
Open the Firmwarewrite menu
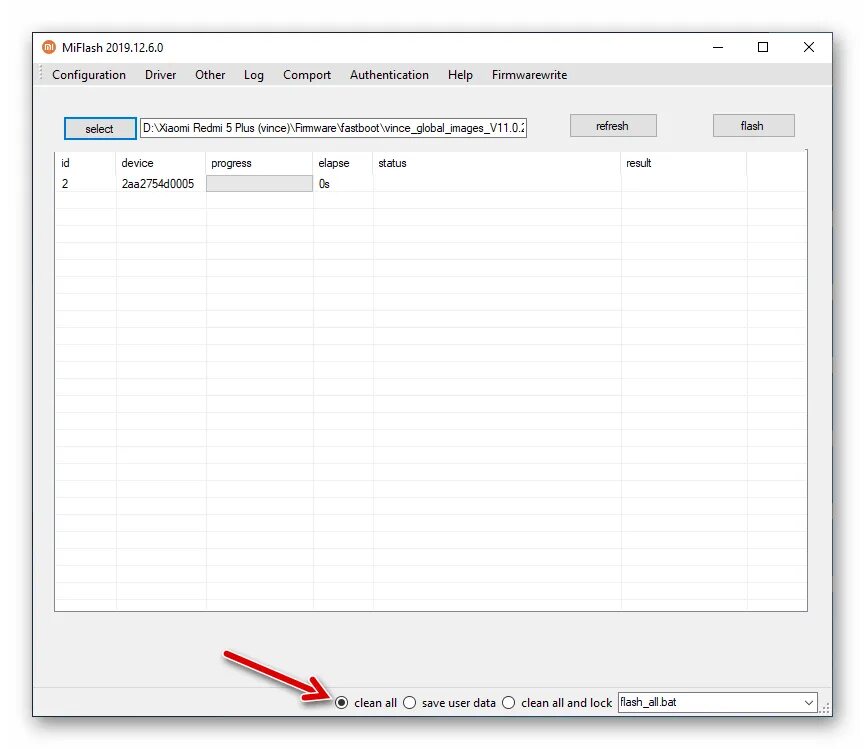pos(529,75)
